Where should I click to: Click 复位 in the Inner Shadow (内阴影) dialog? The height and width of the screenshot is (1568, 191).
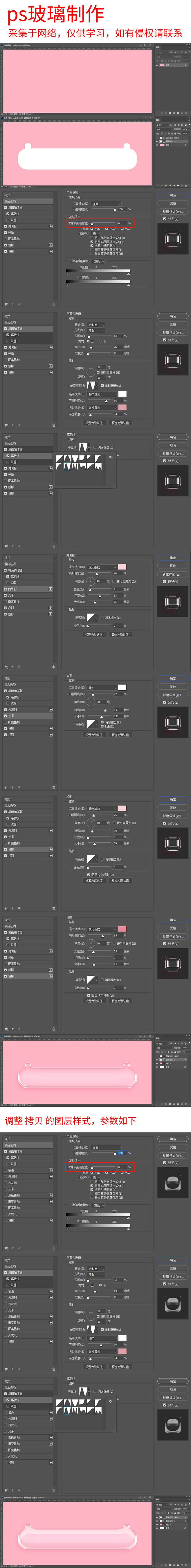pyautogui.click(x=173, y=566)
